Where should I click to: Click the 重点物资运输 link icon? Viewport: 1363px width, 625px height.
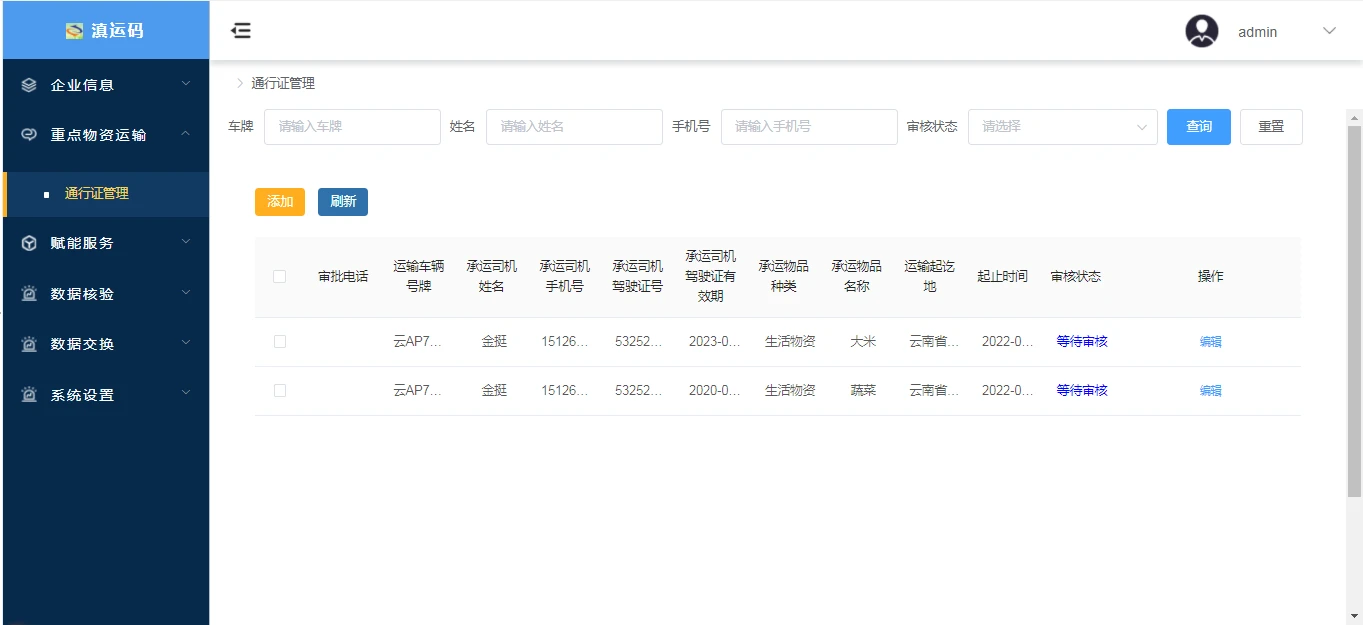(29, 135)
